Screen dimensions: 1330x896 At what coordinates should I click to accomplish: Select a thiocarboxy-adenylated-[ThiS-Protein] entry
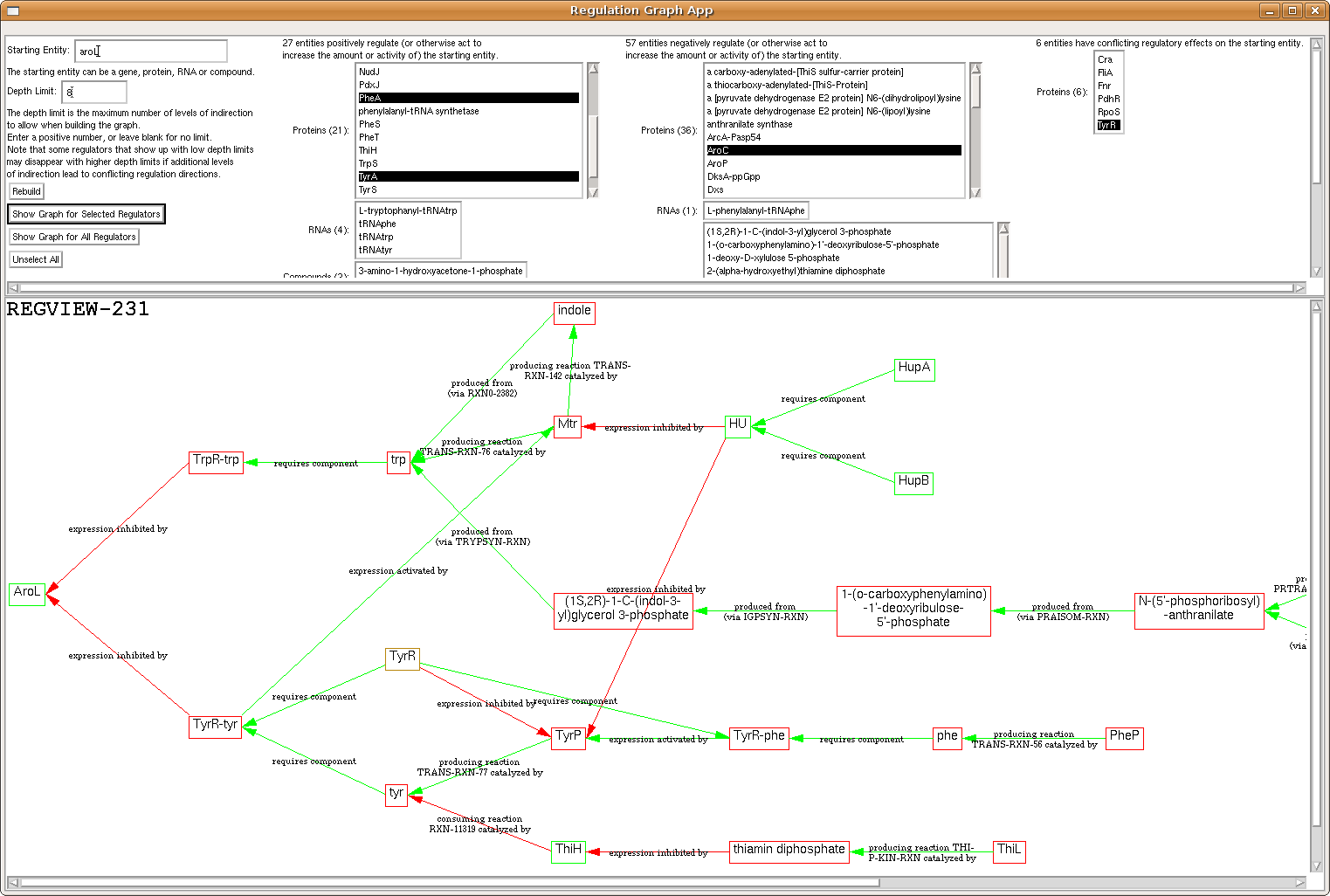pyautogui.click(x=834, y=85)
